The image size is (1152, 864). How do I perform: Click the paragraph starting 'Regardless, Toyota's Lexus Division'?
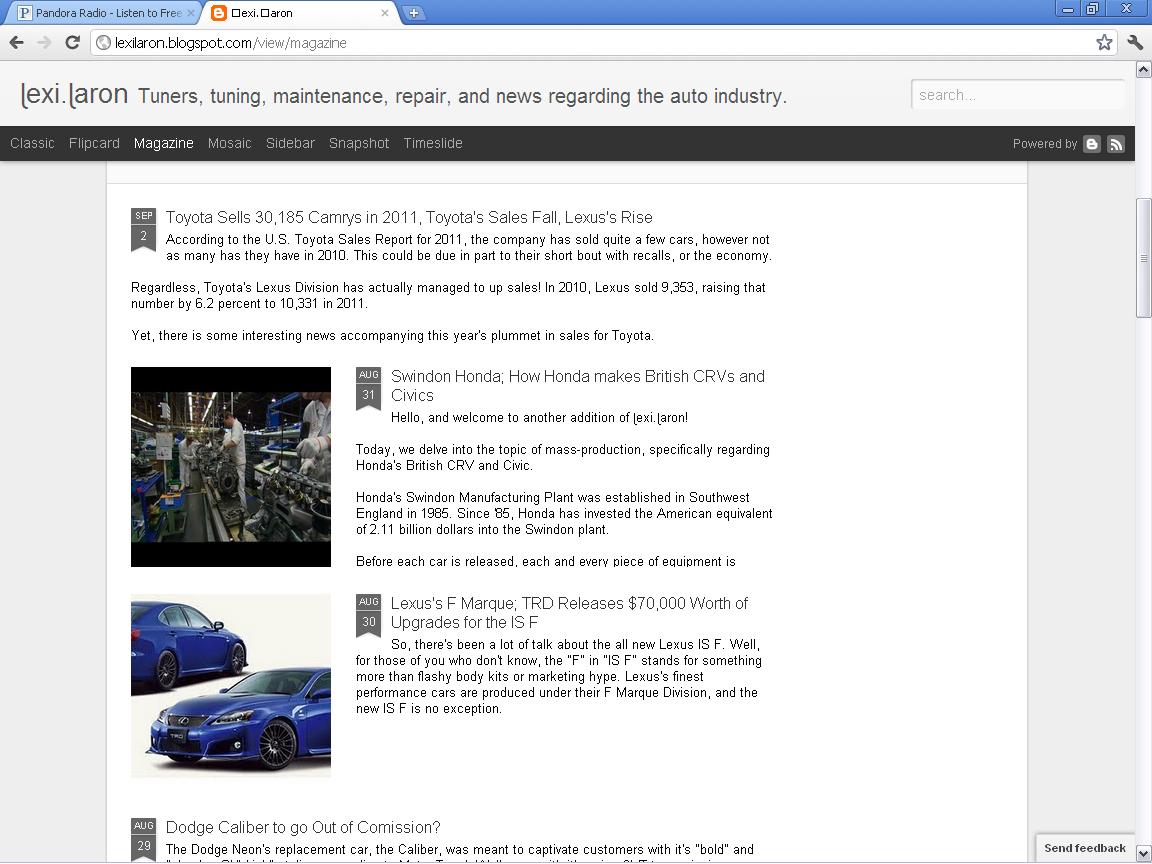448,295
